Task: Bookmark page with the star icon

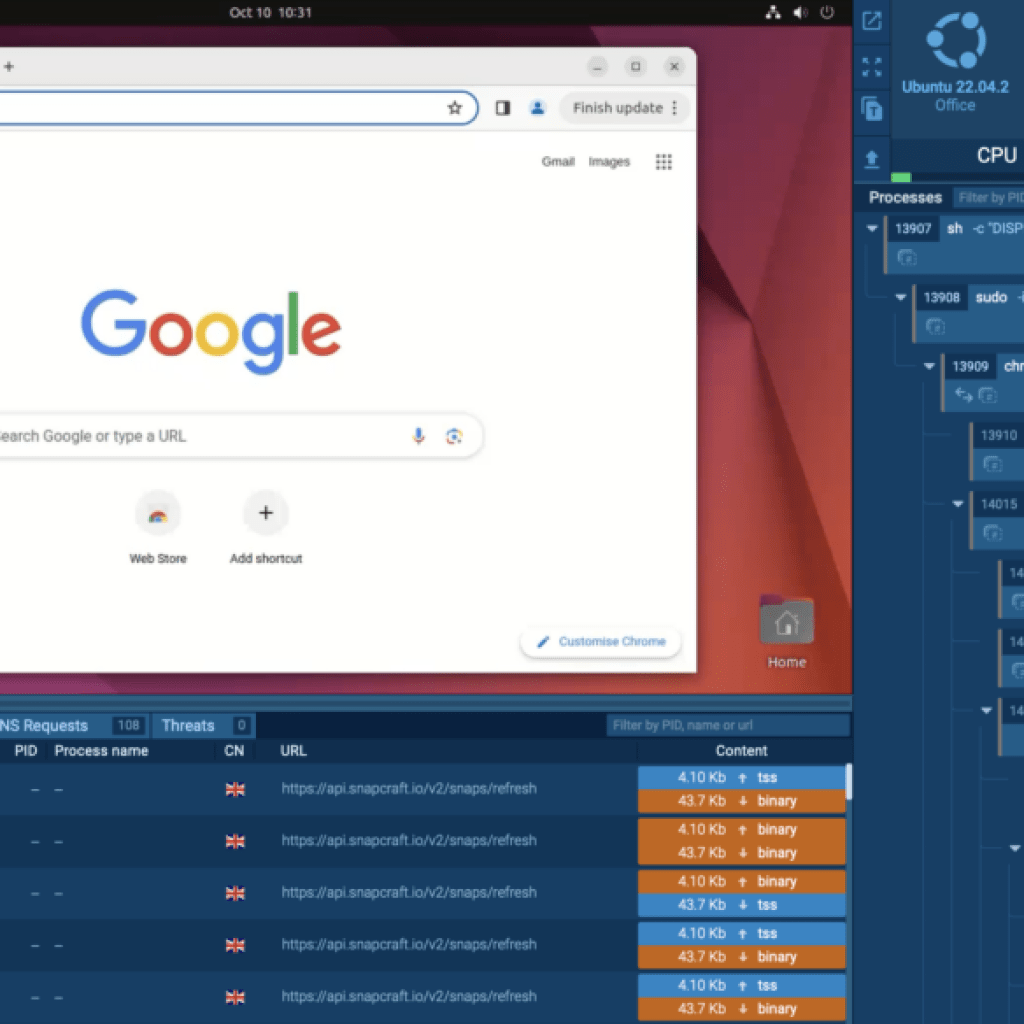Action: coord(455,108)
